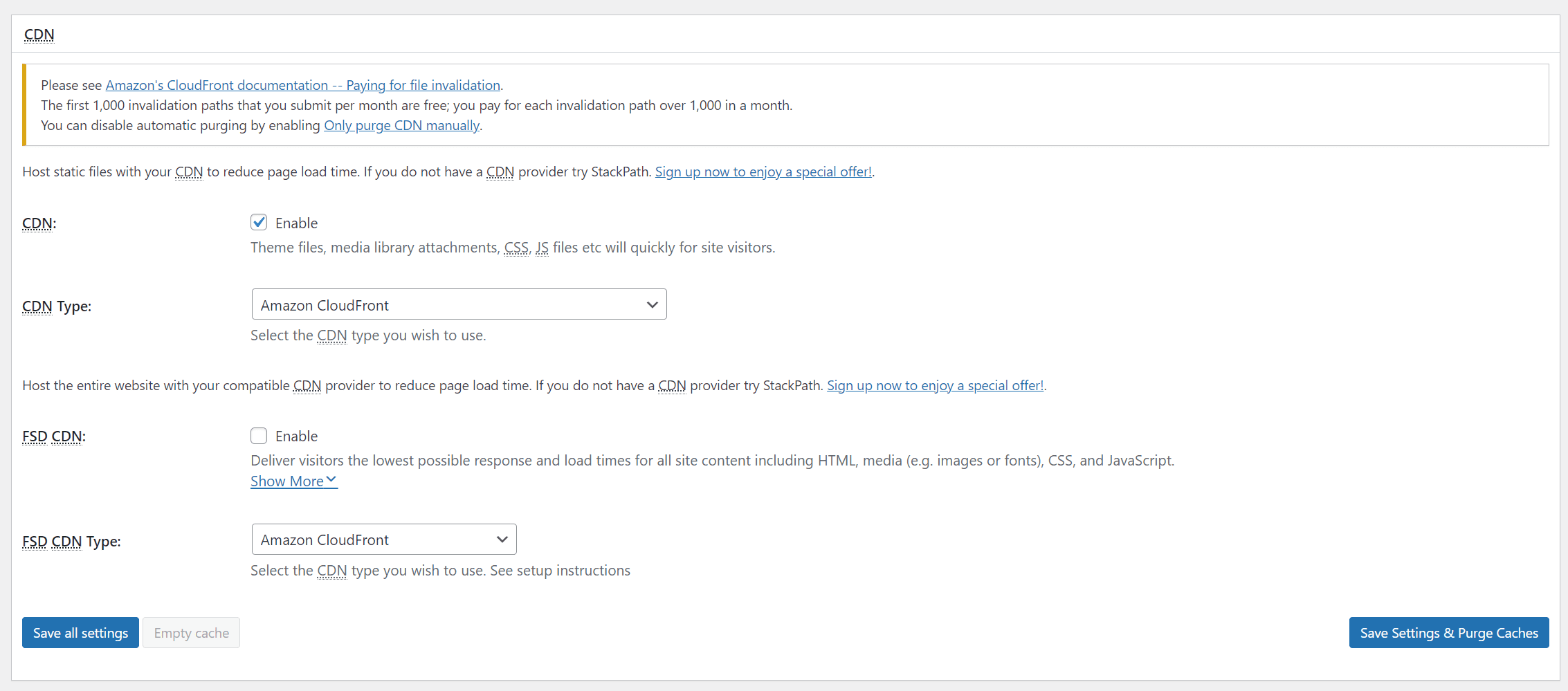Screen dimensions: 1568x691
Task: Open Amazon's CloudFront documentation link
Action: point(302,85)
